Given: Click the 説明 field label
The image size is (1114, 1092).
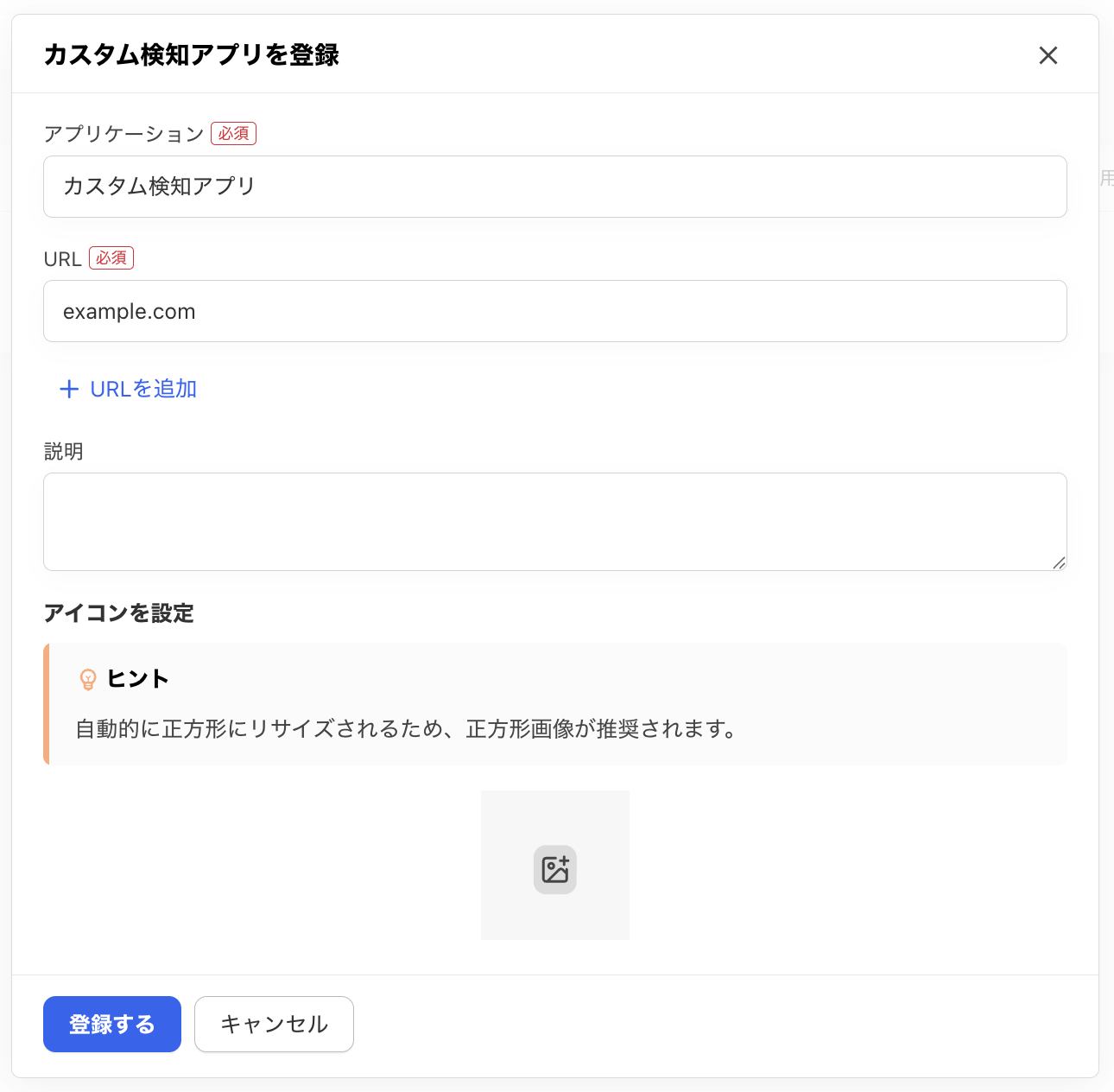Looking at the screenshot, I should pos(63,452).
